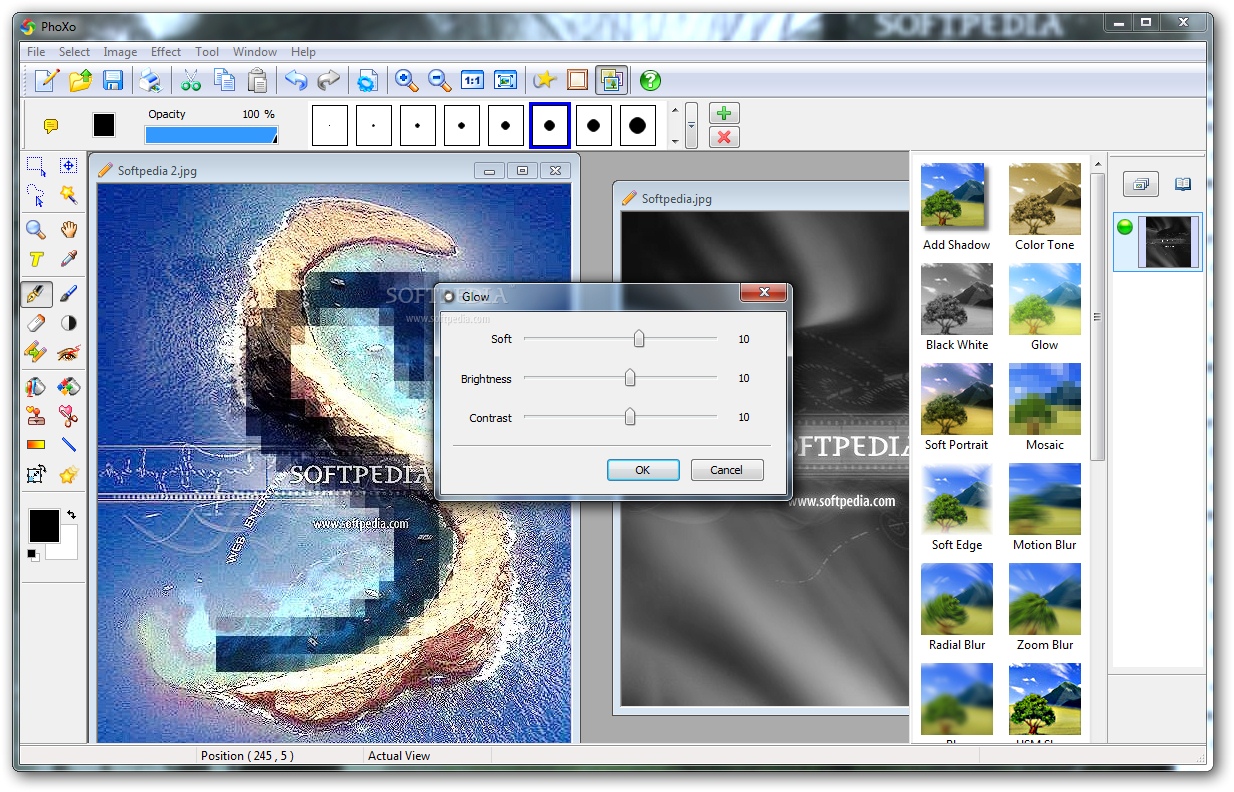
Task: Zoom in using the toolbar magnifier plus
Action: [x=406, y=80]
